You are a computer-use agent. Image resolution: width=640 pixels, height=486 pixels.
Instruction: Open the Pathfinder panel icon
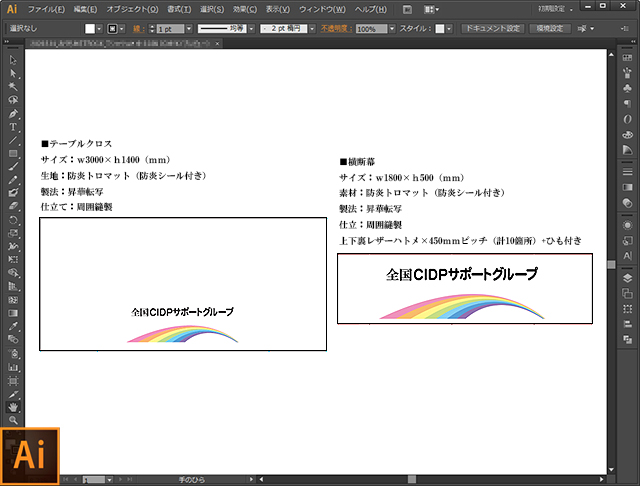point(627,340)
